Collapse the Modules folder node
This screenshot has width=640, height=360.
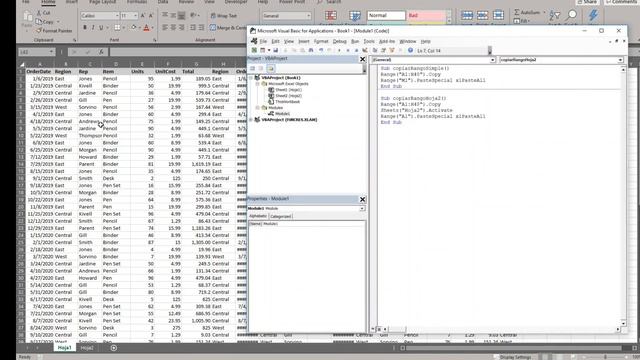click(x=258, y=108)
